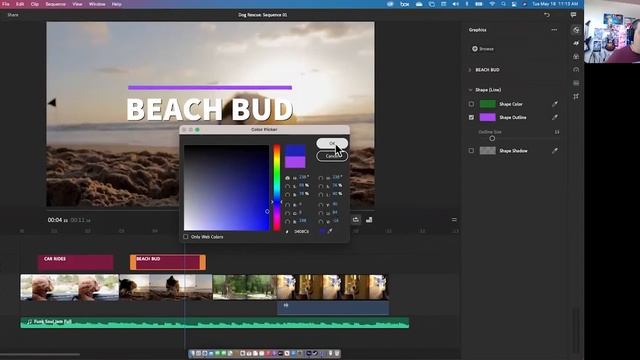Open the Transform crop icon in right sidebar
The height and width of the screenshot is (360, 640).
pos(576,96)
